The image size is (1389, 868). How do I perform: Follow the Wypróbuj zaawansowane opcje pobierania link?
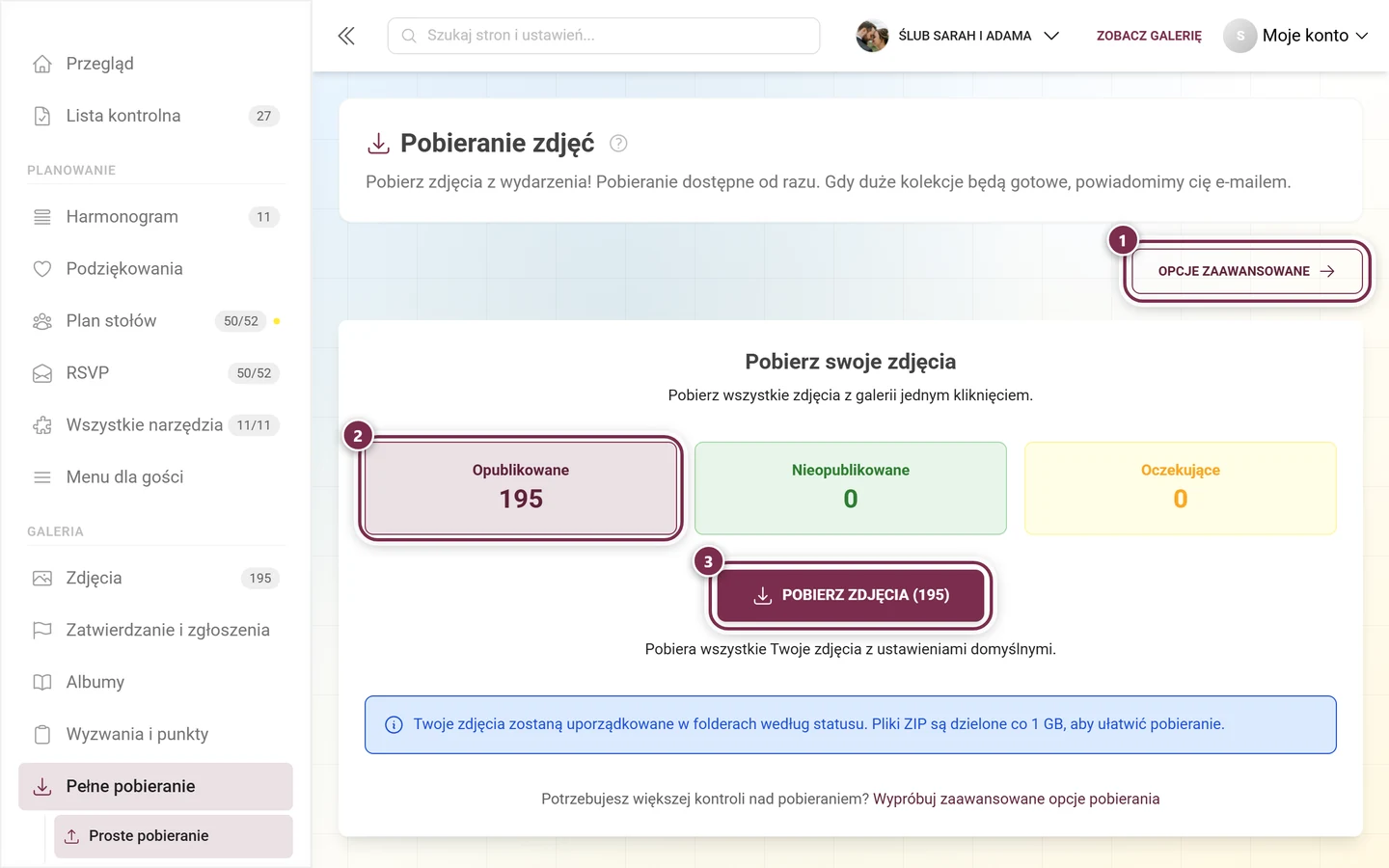(x=1017, y=799)
